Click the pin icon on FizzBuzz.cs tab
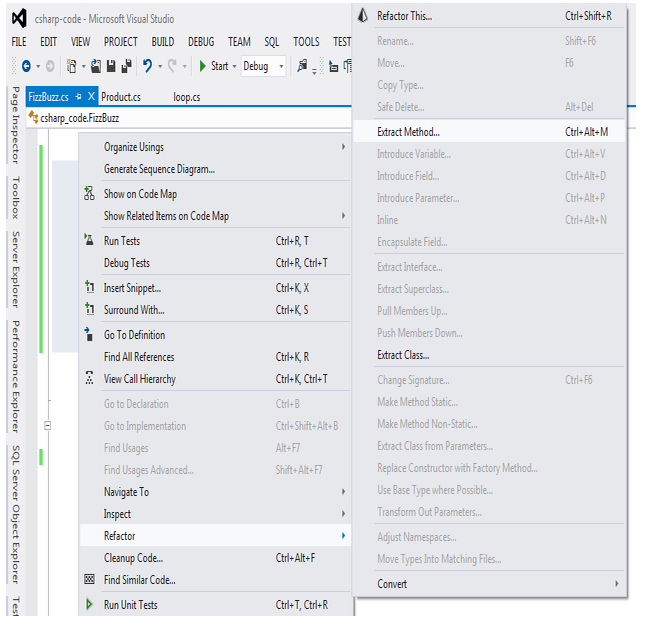 [78, 97]
